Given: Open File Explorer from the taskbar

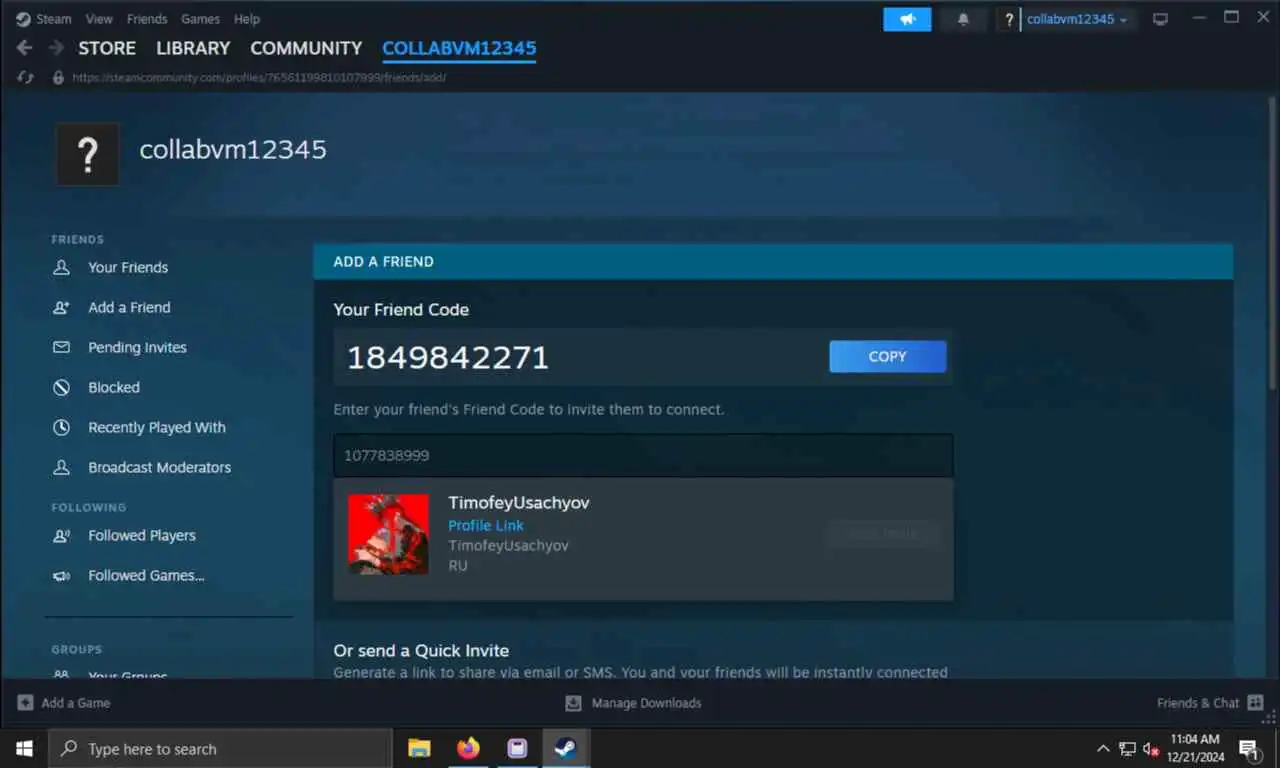Looking at the screenshot, I should [x=419, y=748].
